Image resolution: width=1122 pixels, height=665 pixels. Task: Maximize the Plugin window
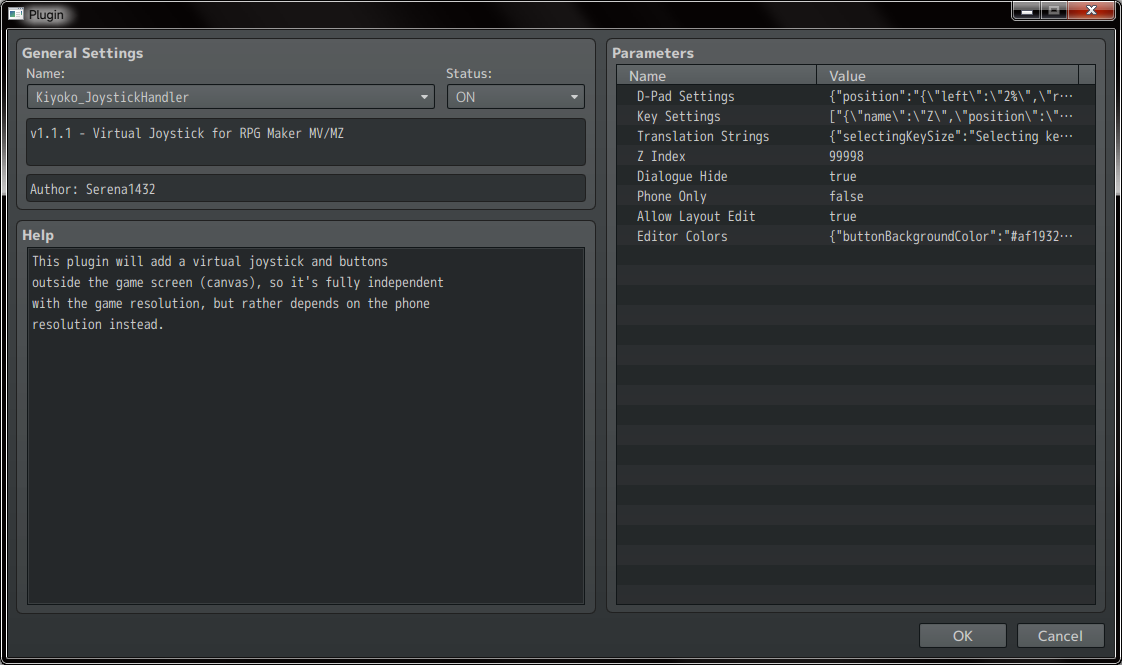point(1054,11)
